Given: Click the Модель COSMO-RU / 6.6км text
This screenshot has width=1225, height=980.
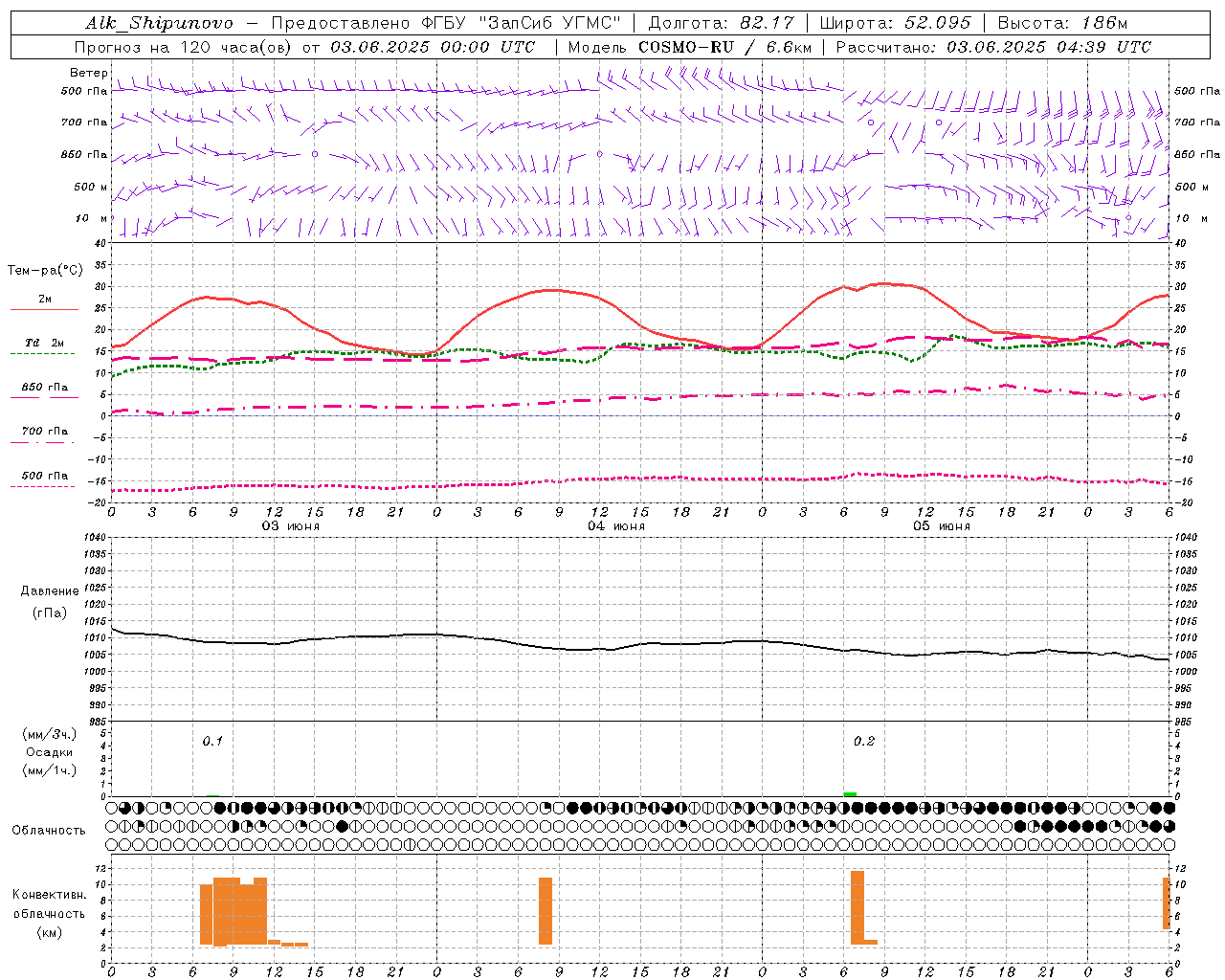Looking at the screenshot, I should pyautogui.click(x=689, y=47).
